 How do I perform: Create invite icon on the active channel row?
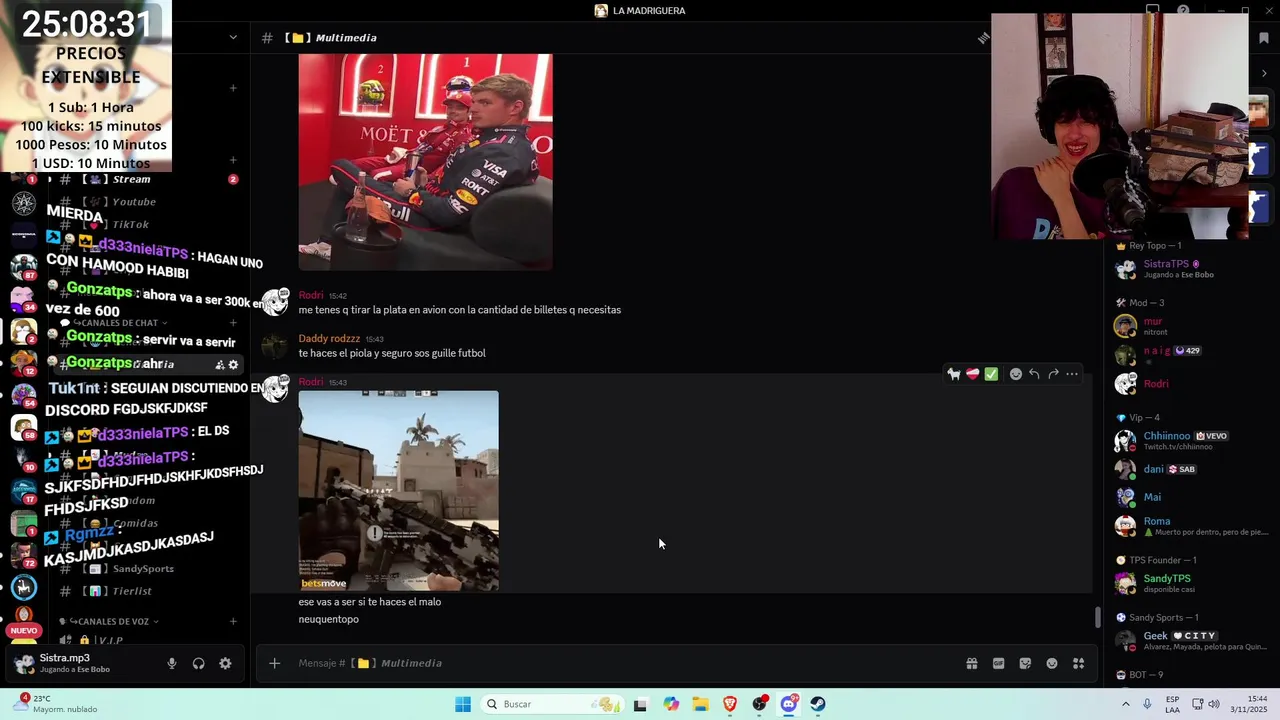[x=220, y=365]
